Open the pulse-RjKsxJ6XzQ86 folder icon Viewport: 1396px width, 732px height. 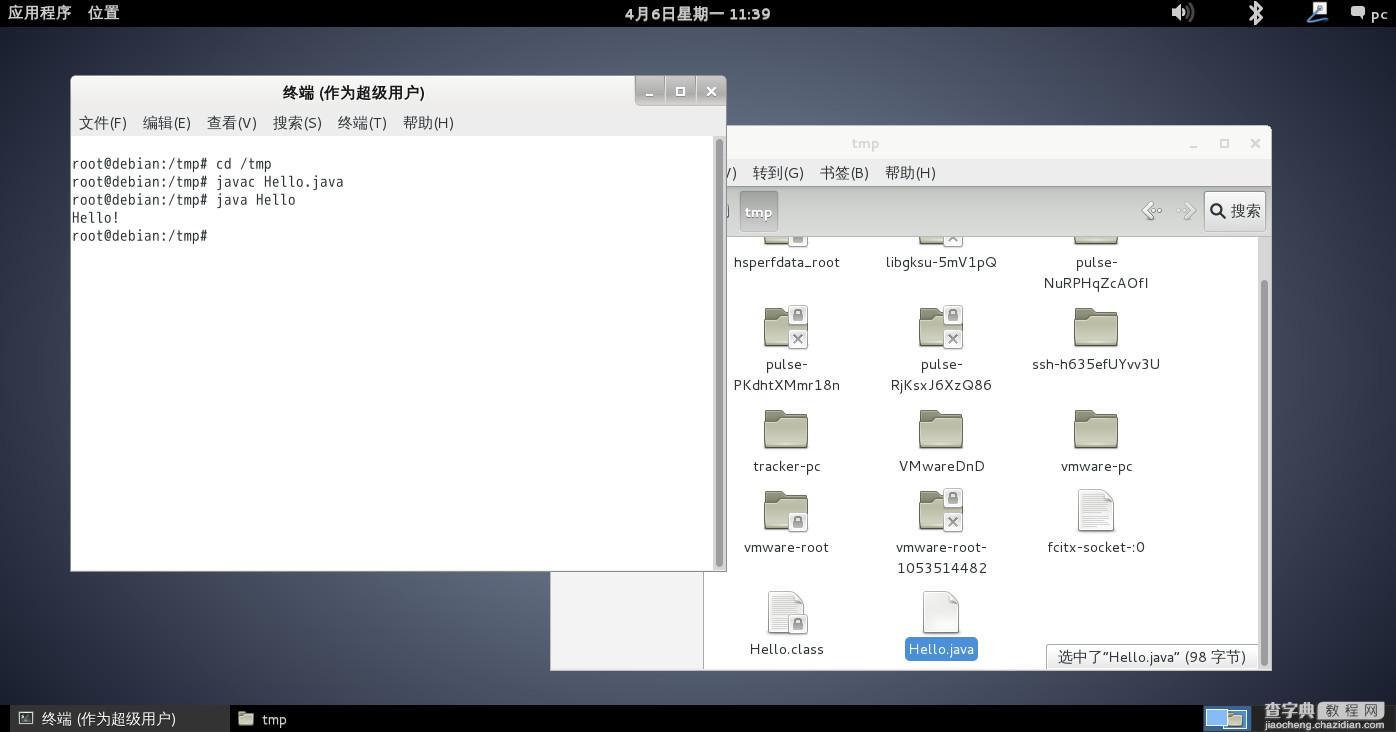[941, 327]
